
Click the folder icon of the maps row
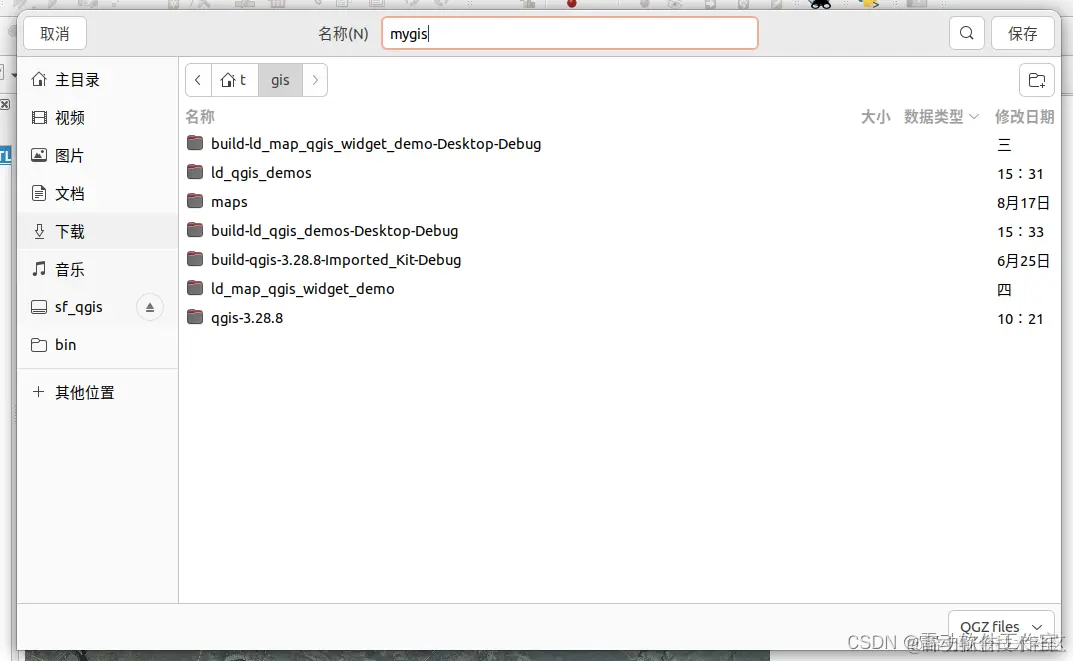pos(195,201)
